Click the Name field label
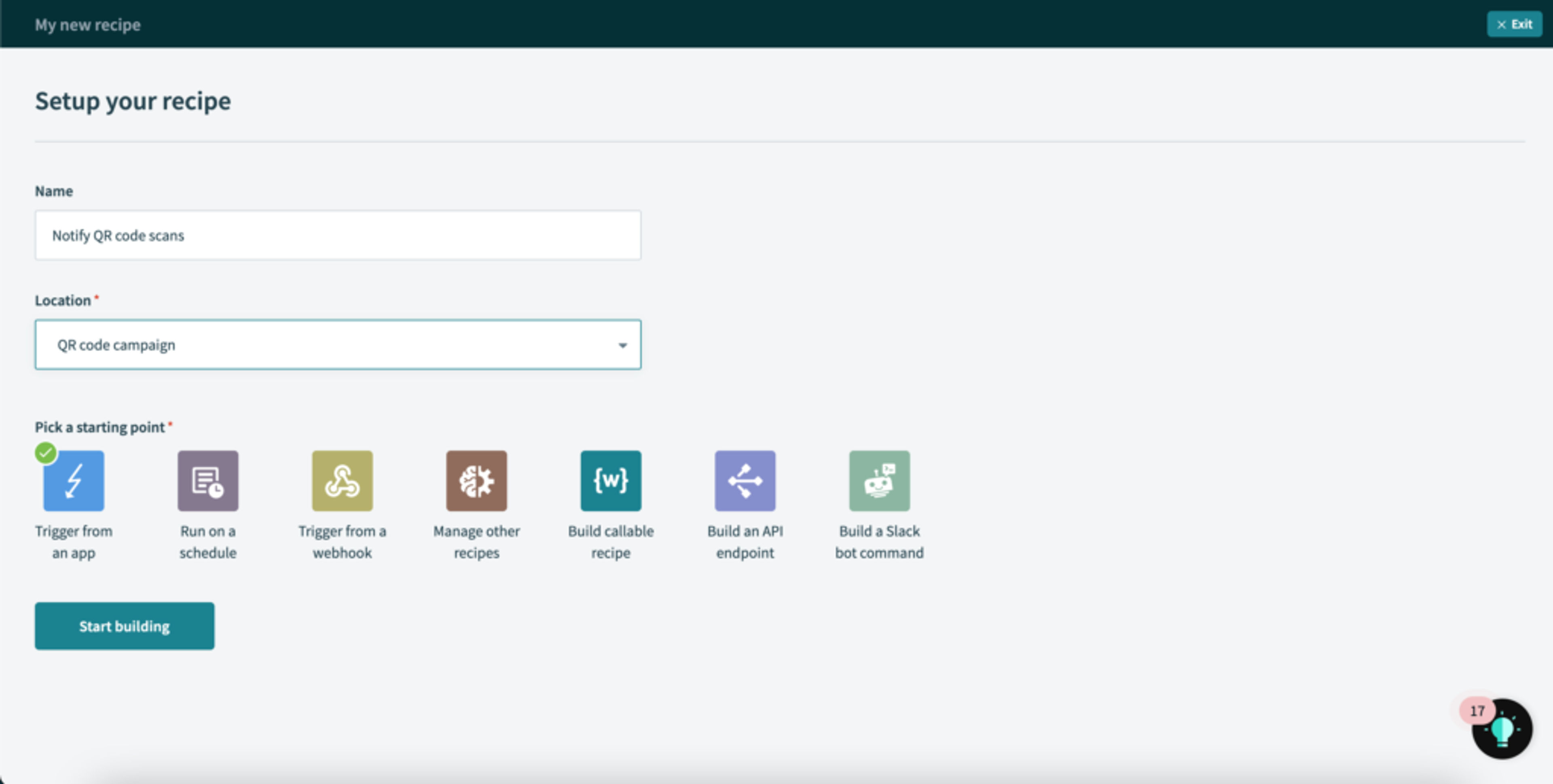This screenshot has width=1553, height=784. pyautogui.click(x=54, y=191)
